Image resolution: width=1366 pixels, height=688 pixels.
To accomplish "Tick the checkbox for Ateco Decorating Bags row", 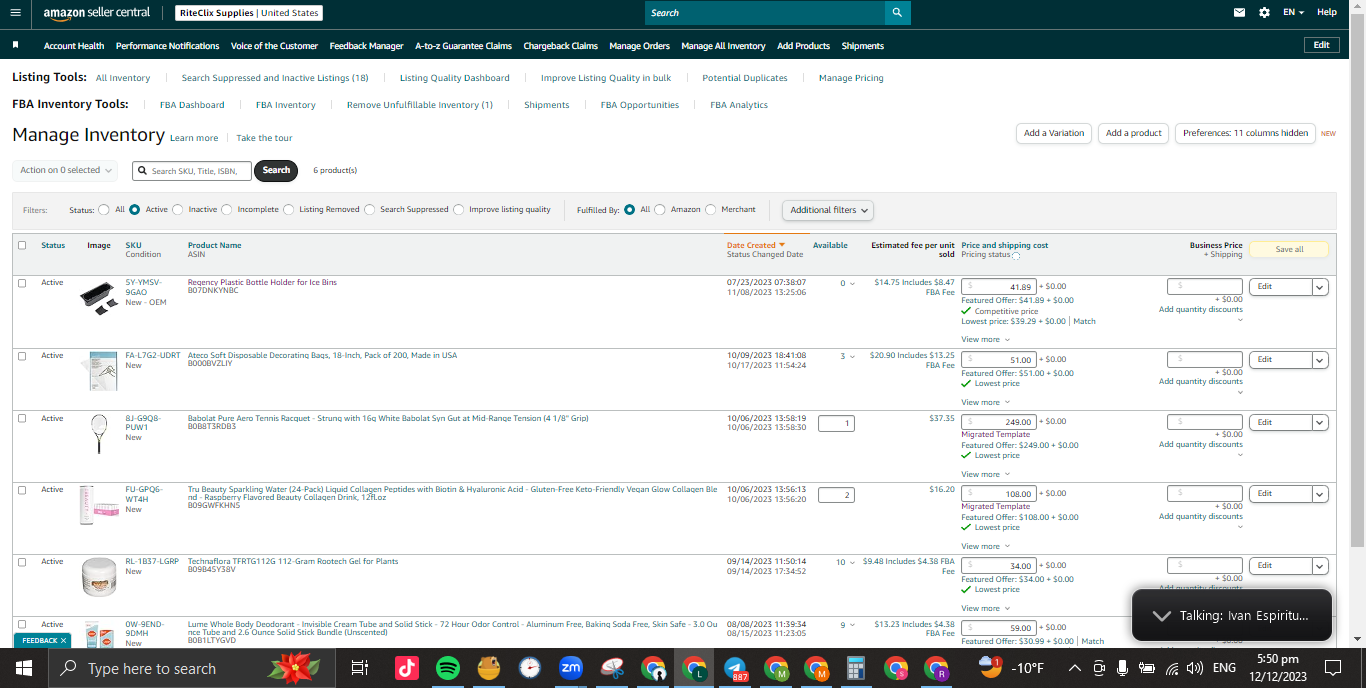I will click(x=22, y=356).
